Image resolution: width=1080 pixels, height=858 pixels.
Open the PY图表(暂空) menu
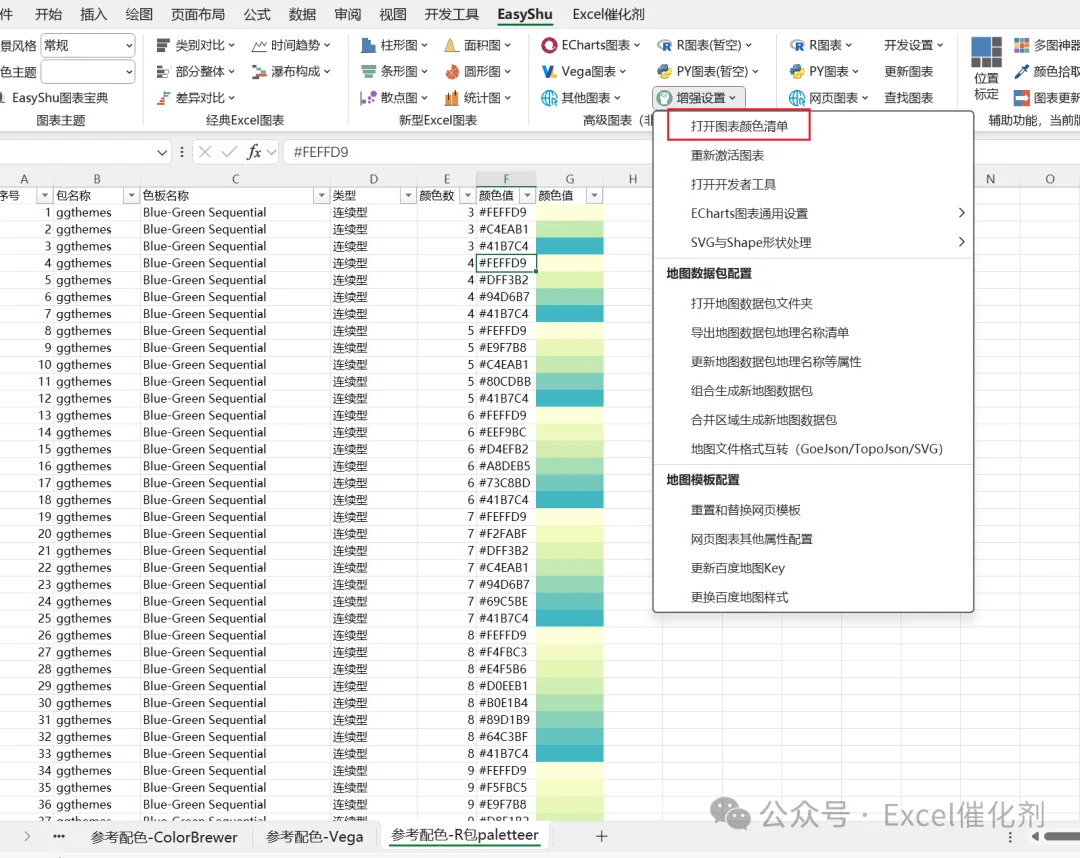click(708, 72)
